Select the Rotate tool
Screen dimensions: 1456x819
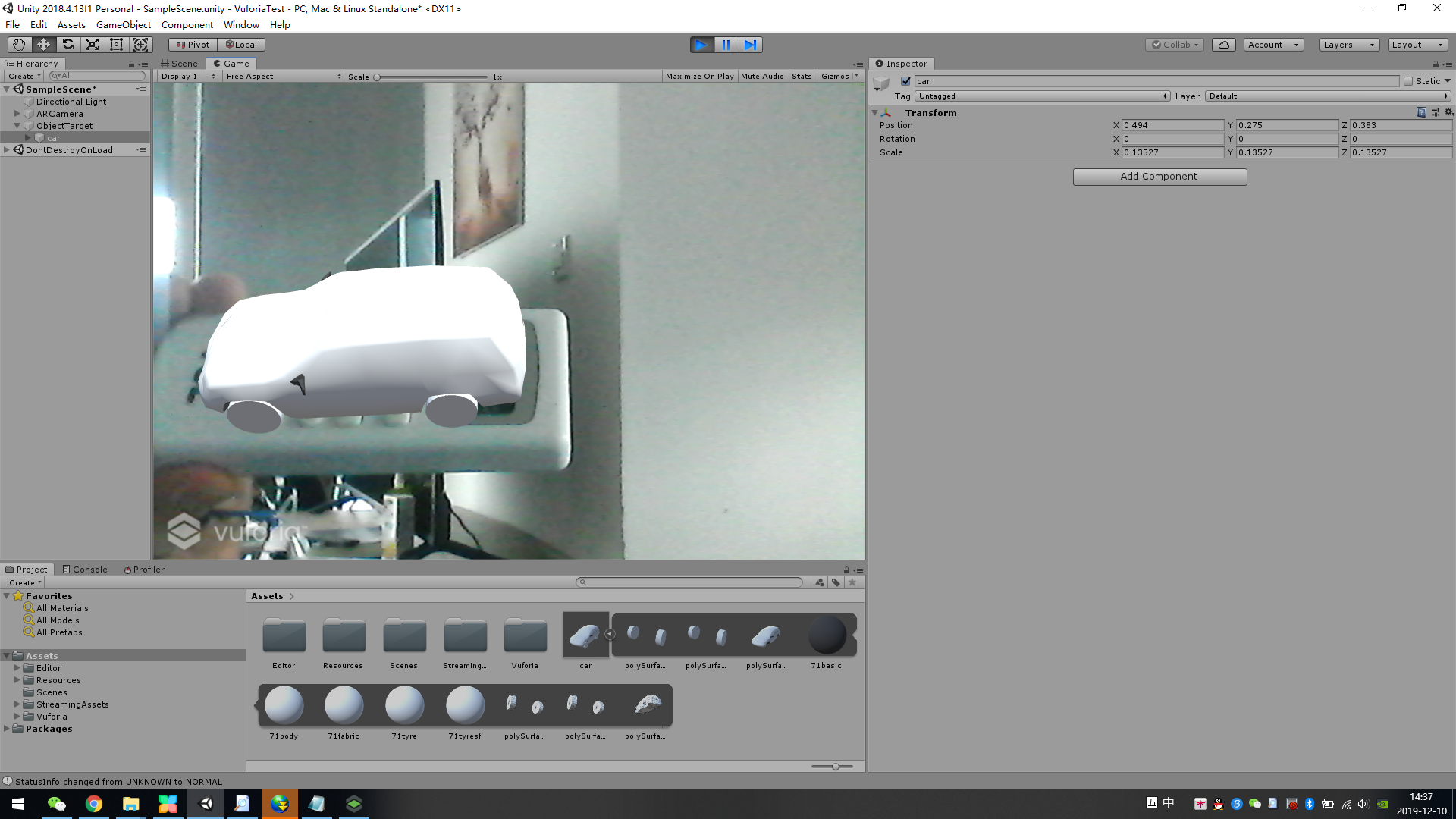67,45
